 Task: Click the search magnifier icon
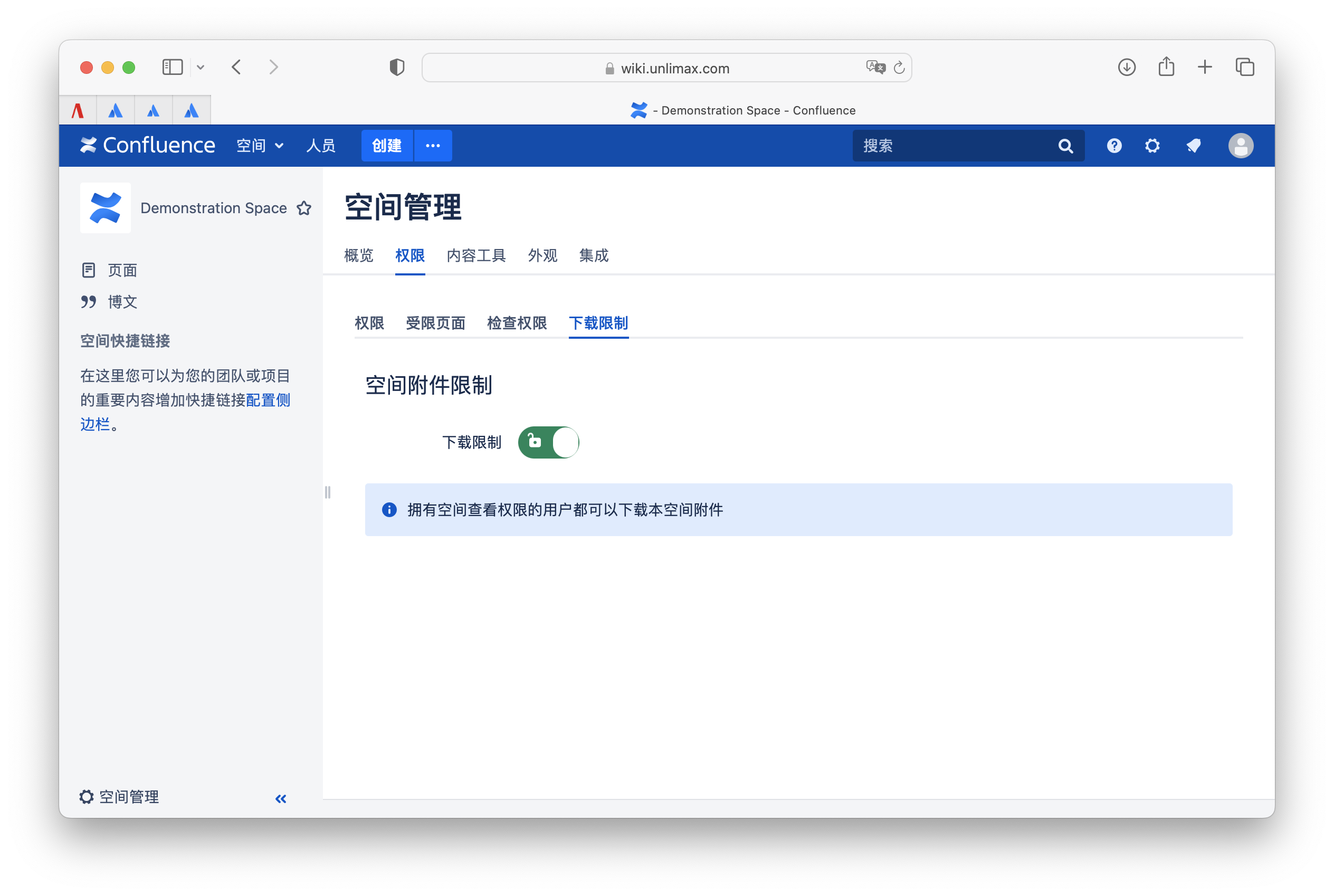1065,146
